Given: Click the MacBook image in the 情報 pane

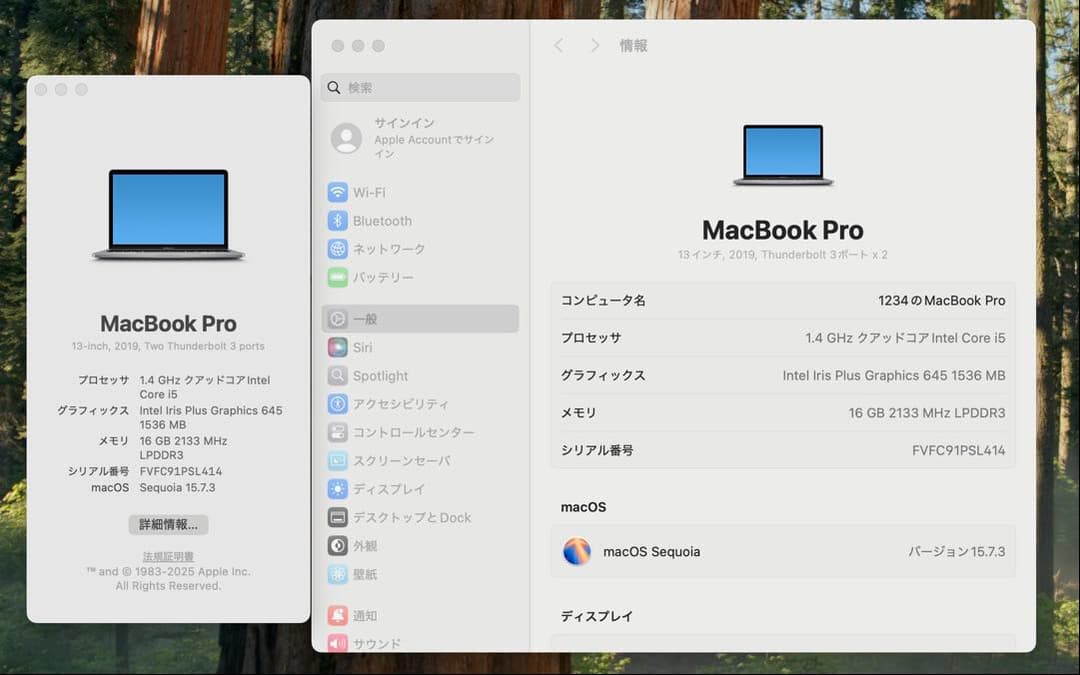Looking at the screenshot, I should pyautogui.click(x=783, y=155).
